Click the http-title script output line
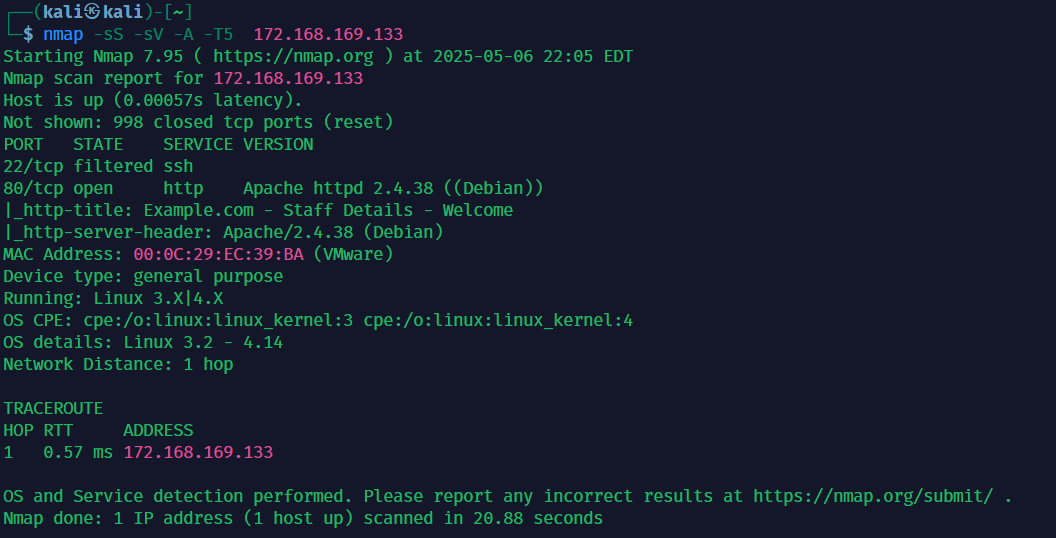Image resolution: width=1056 pixels, height=538 pixels. (x=258, y=210)
